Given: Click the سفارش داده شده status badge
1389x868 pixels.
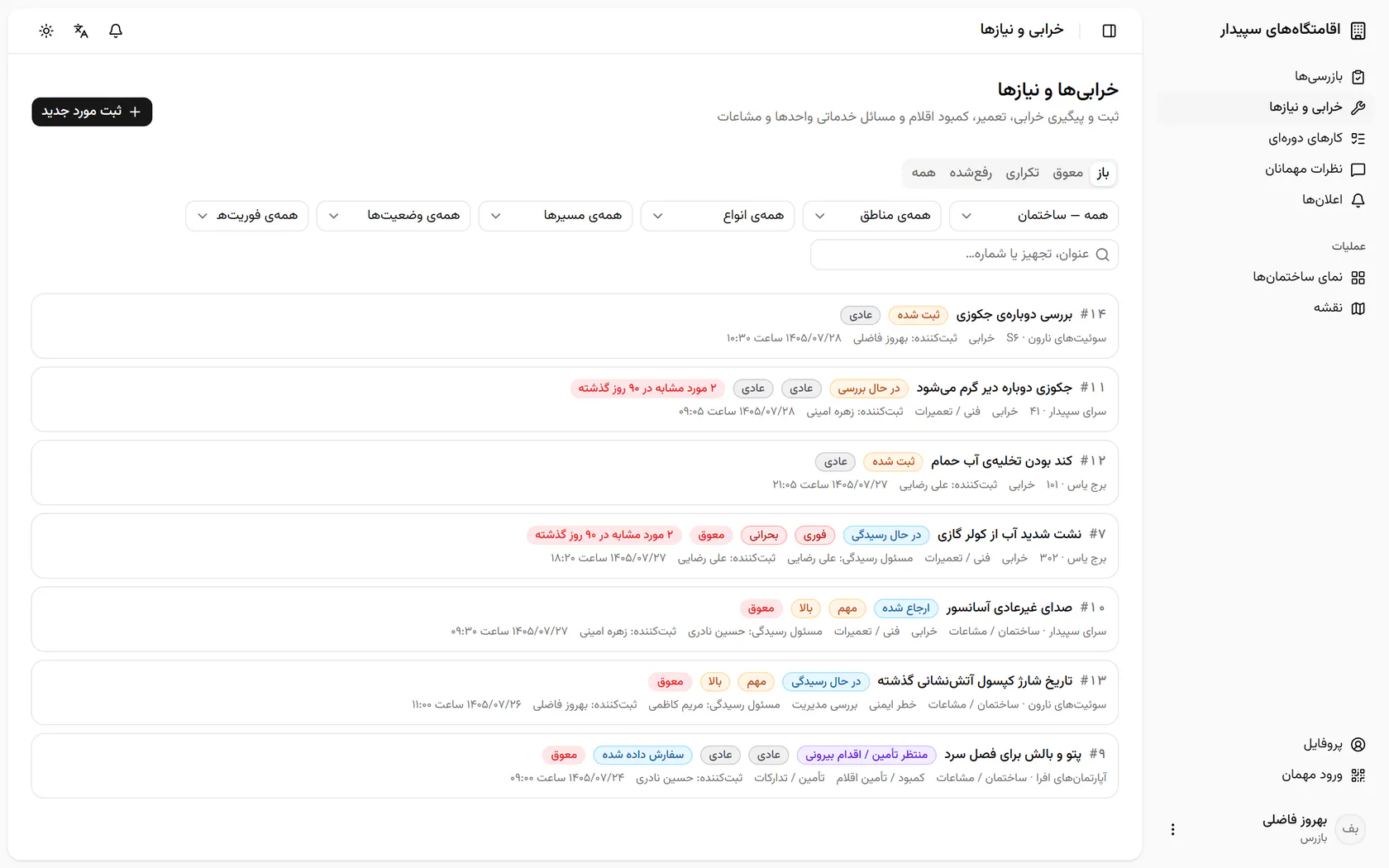Looking at the screenshot, I should [x=643, y=755].
